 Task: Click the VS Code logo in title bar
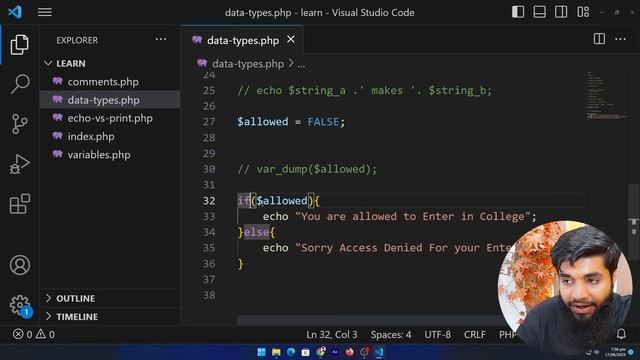(15, 12)
